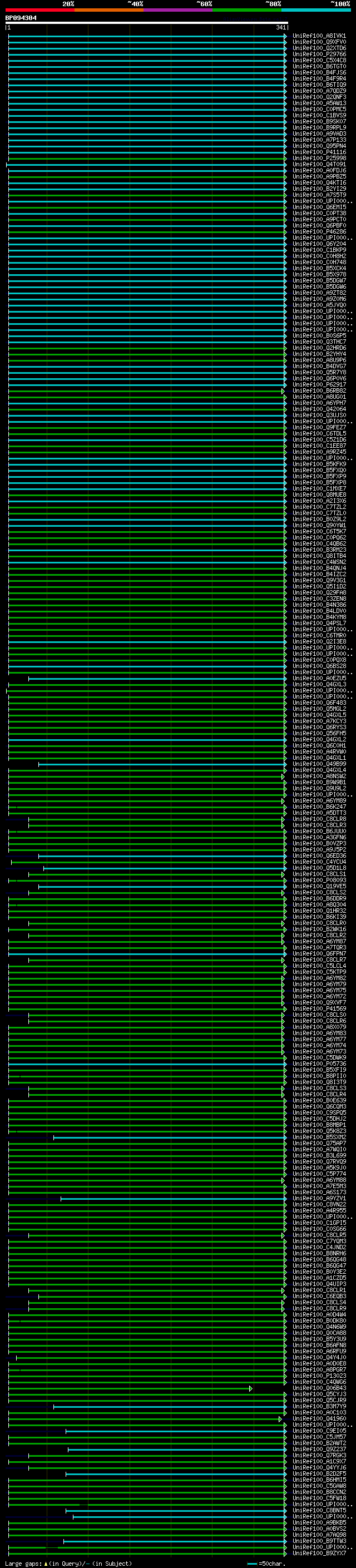Select hit UniRef100_Q95PN4
This screenshot has width=356, height=1568.
pyautogui.click(x=319, y=146)
